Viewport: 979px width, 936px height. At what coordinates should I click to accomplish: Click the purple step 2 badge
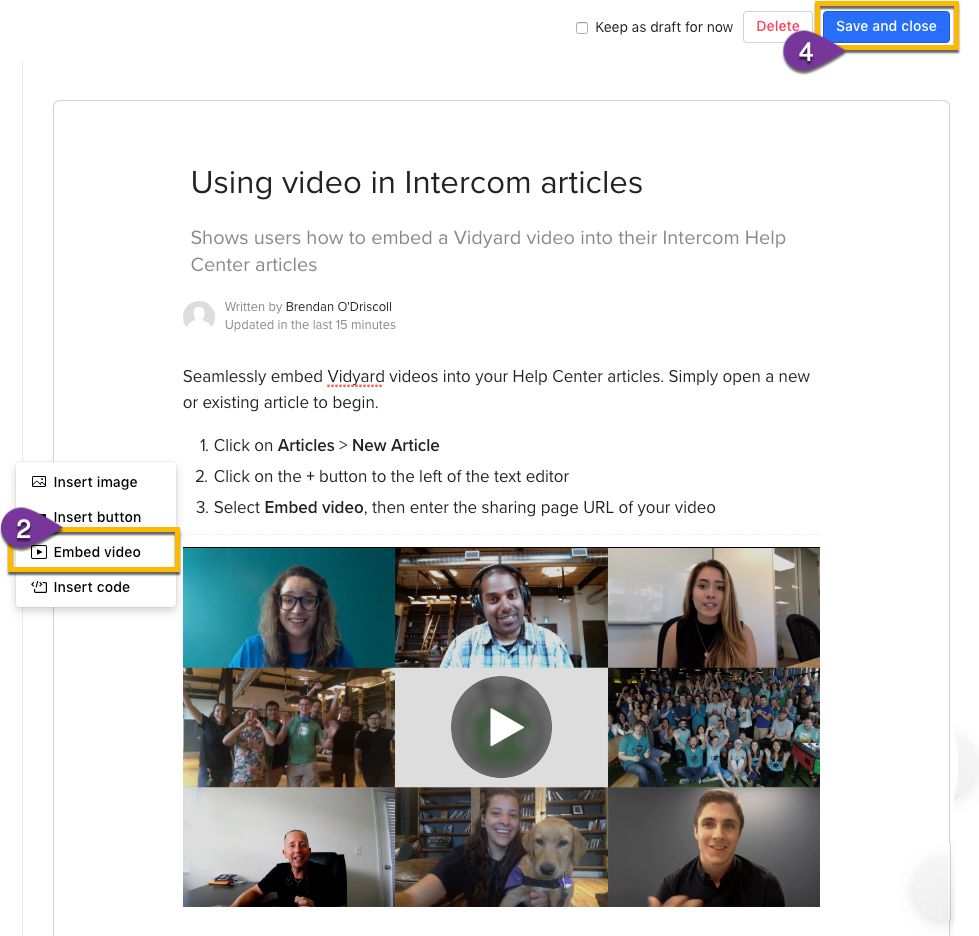[x=23, y=528]
